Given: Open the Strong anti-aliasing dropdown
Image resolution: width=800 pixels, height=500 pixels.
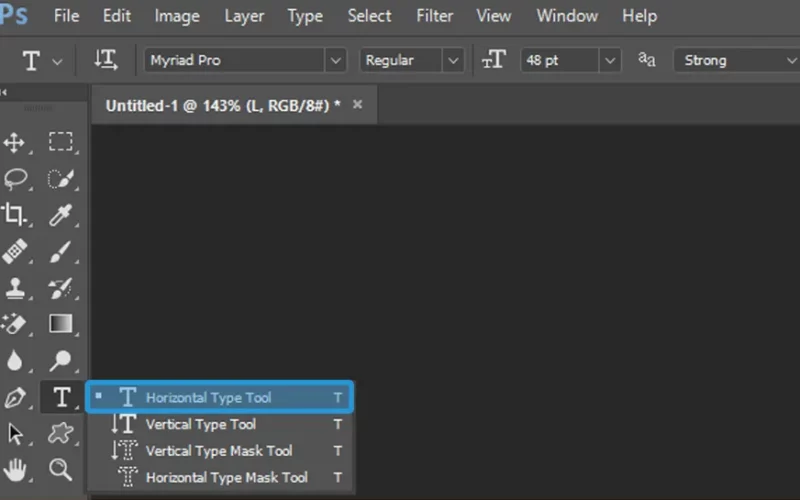Looking at the screenshot, I should 791,61.
